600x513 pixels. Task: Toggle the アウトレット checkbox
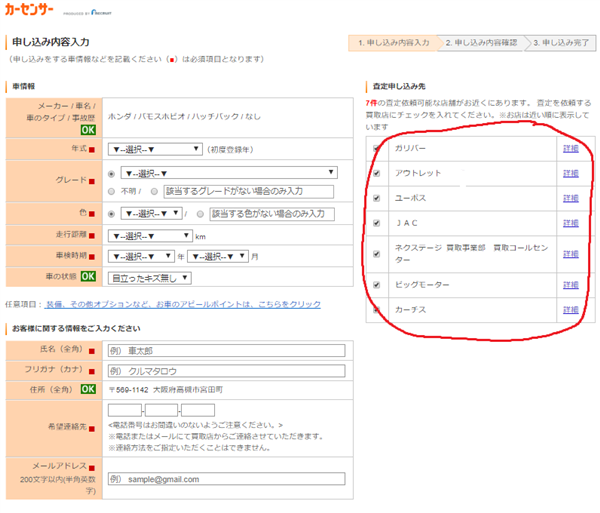376,172
